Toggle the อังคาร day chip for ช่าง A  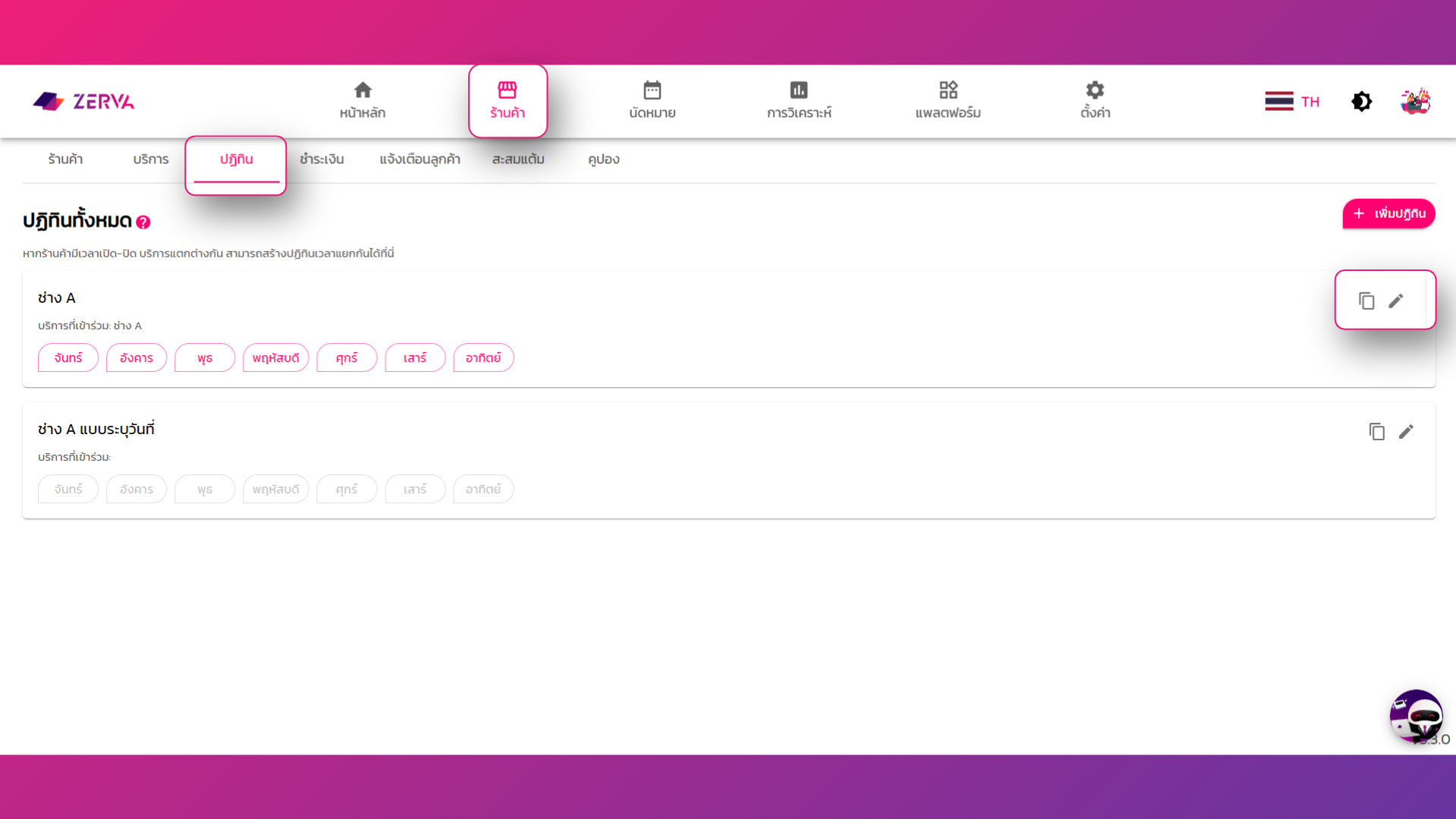click(x=137, y=358)
